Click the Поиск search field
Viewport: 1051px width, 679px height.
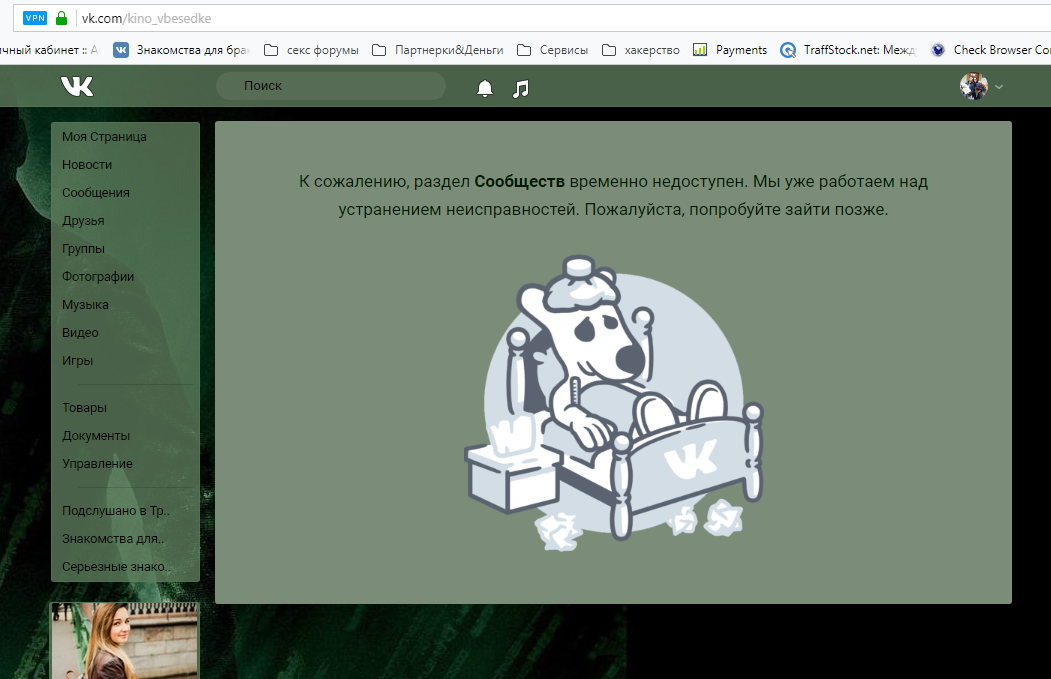tap(330, 86)
